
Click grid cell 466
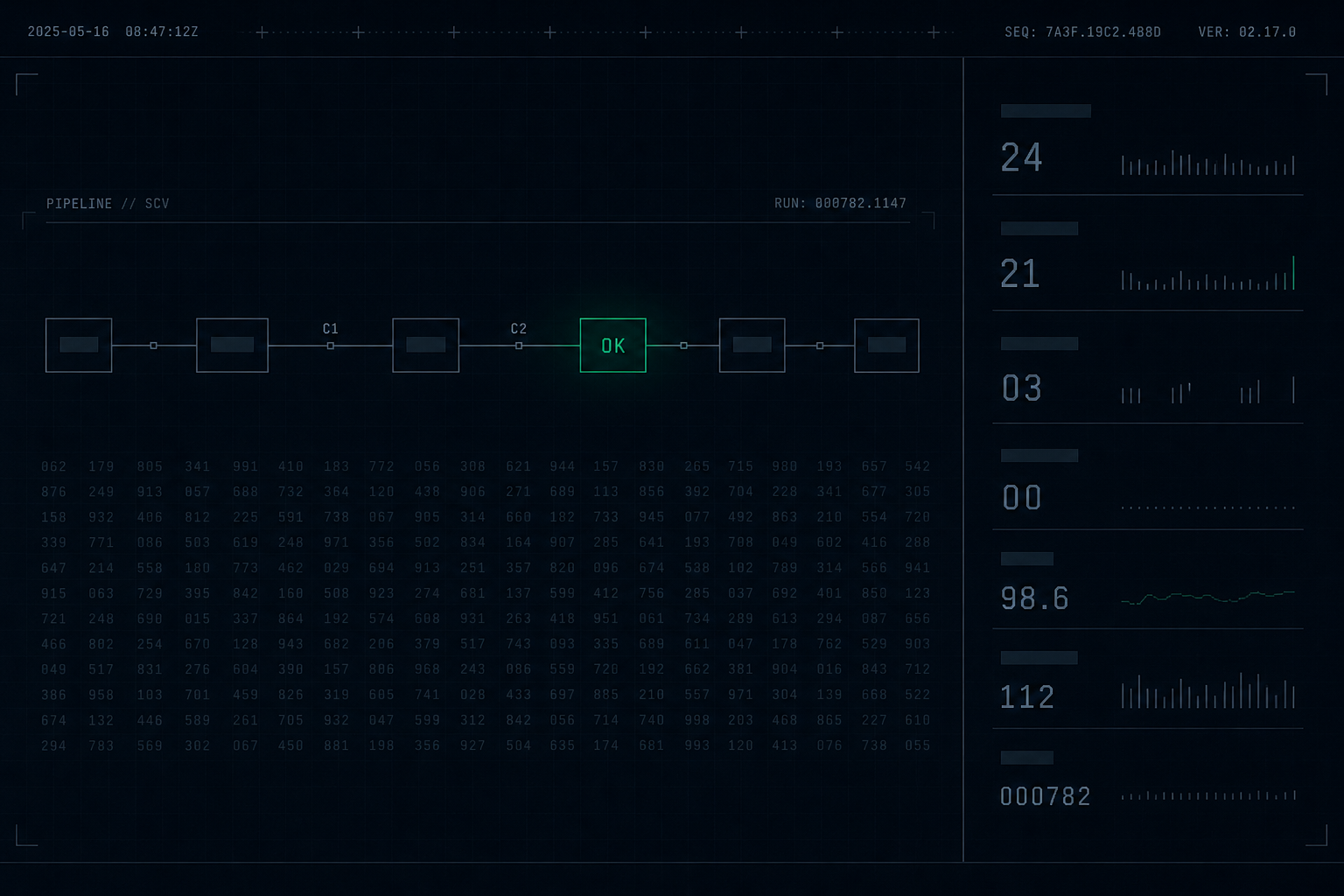click(53, 644)
